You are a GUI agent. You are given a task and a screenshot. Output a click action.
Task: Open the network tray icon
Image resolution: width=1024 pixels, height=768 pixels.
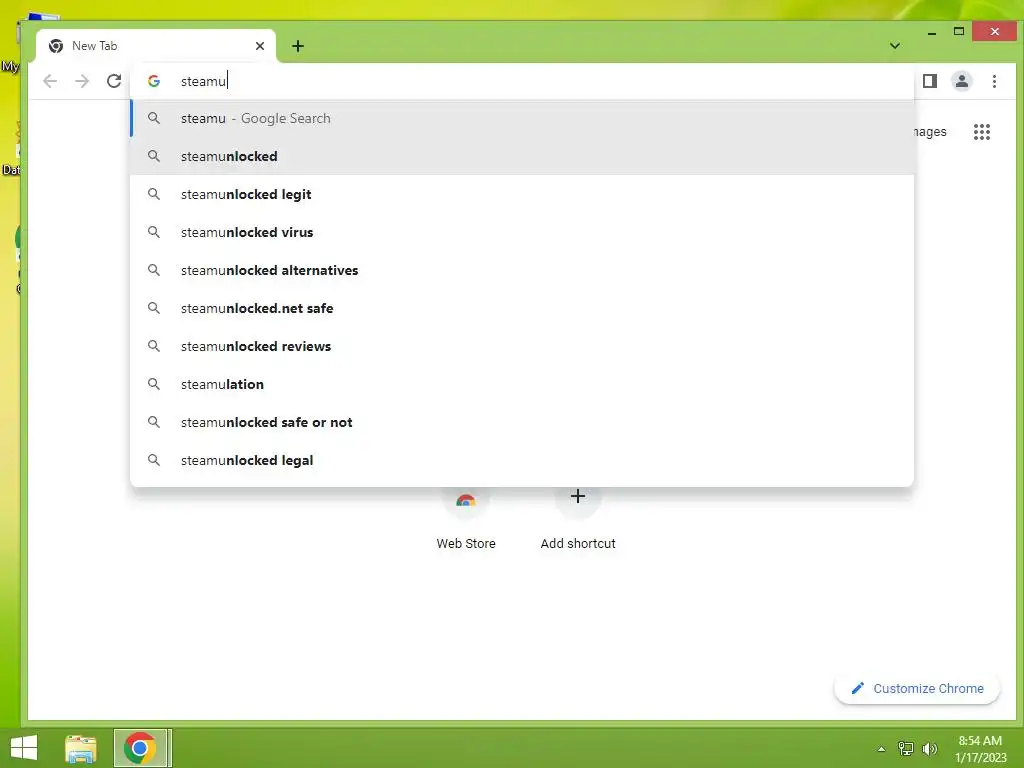(x=906, y=748)
